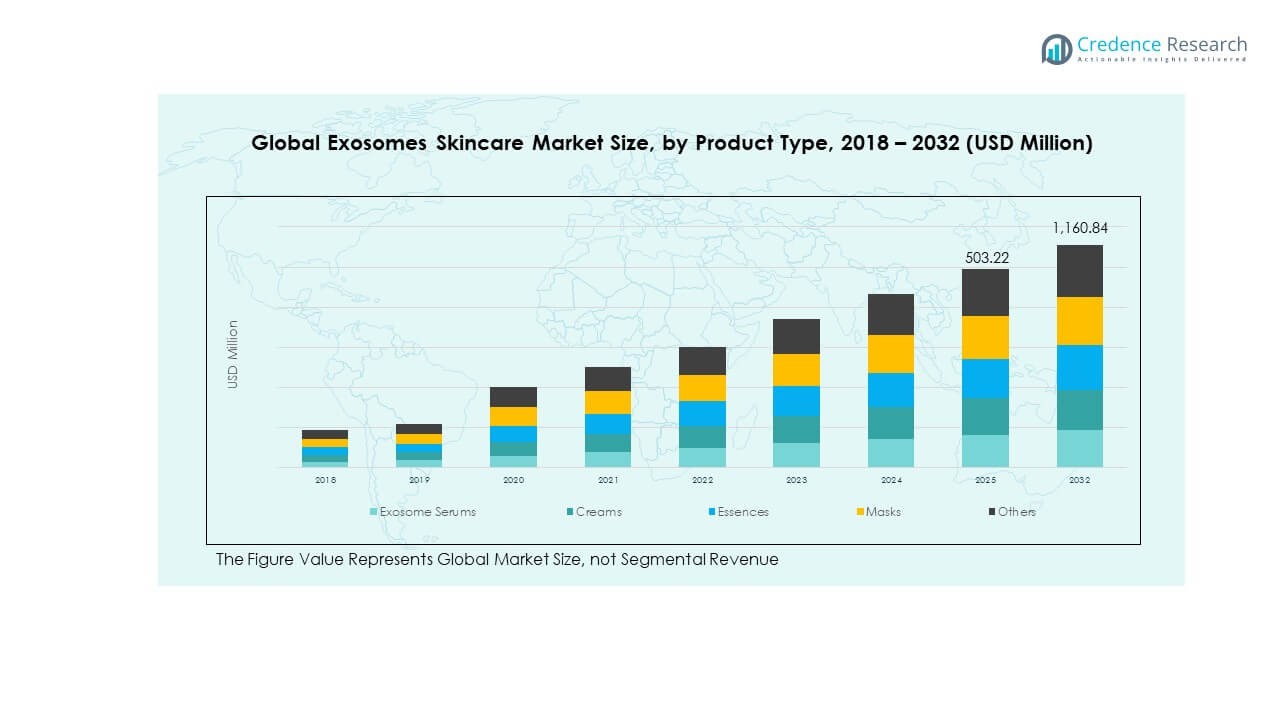This screenshot has width=1280, height=720.
Task: Click the Creams segment of 2023 bar
Action: [x=796, y=429]
